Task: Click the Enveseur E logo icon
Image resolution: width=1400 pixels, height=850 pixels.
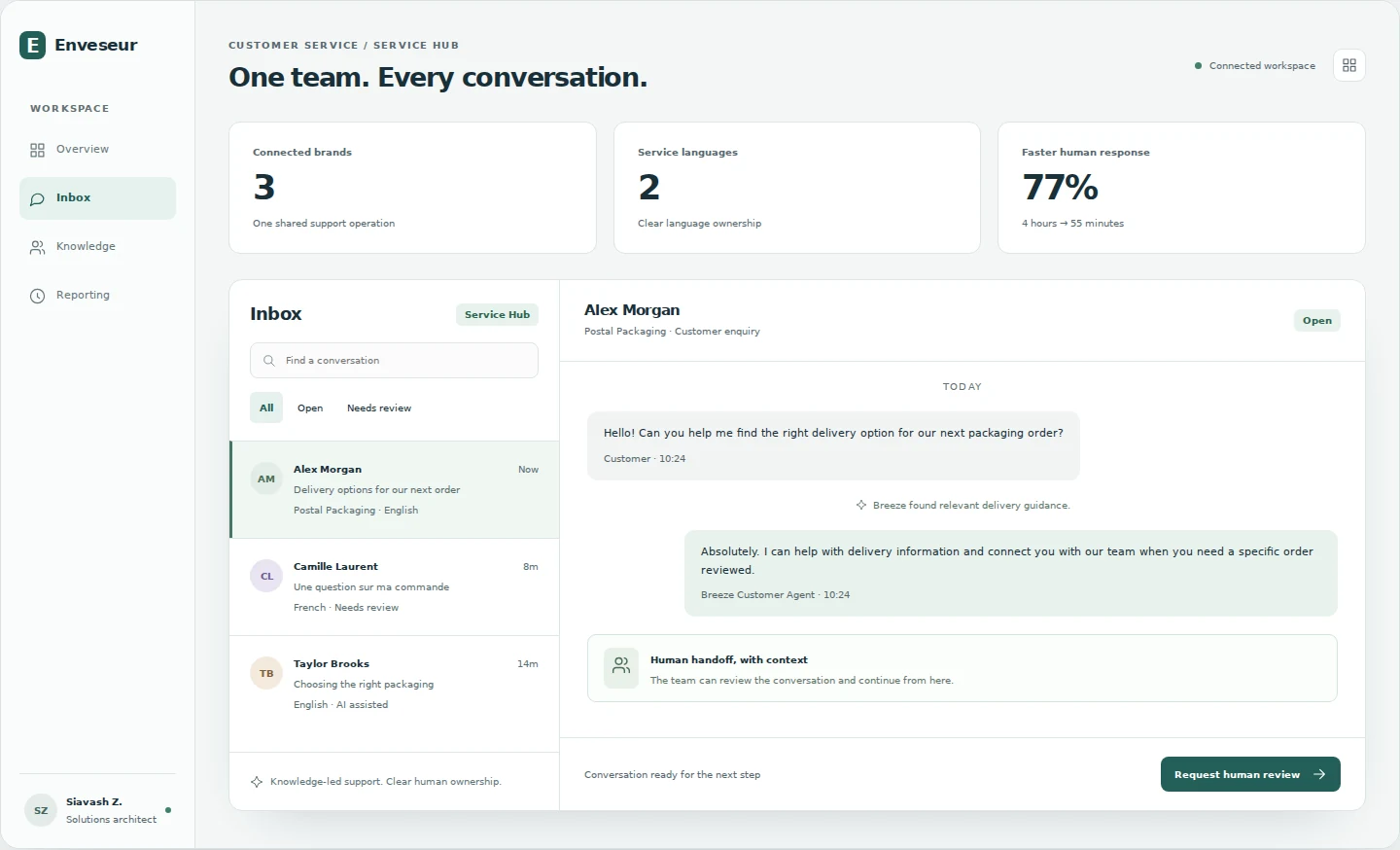Action: click(32, 45)
